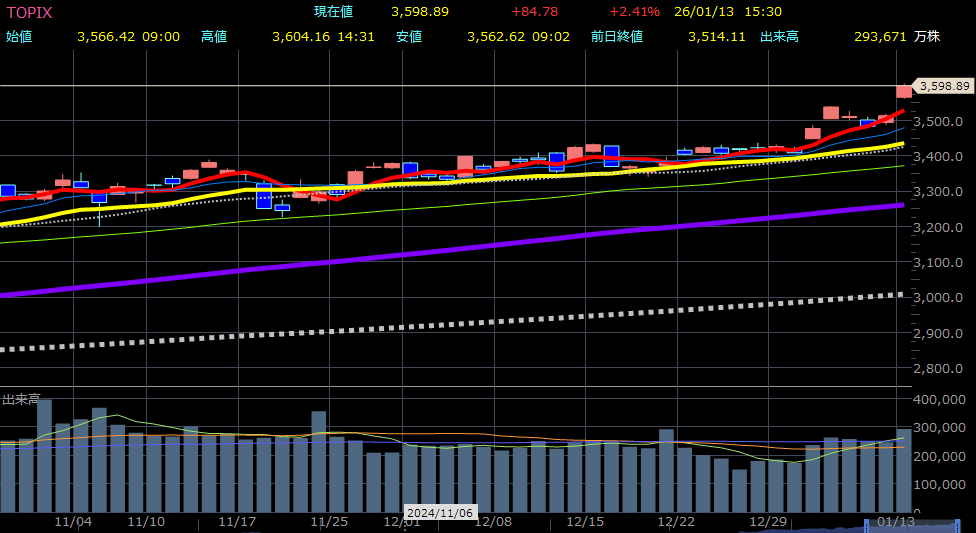Click the 出来高 volume panel label

click(21, 399)
